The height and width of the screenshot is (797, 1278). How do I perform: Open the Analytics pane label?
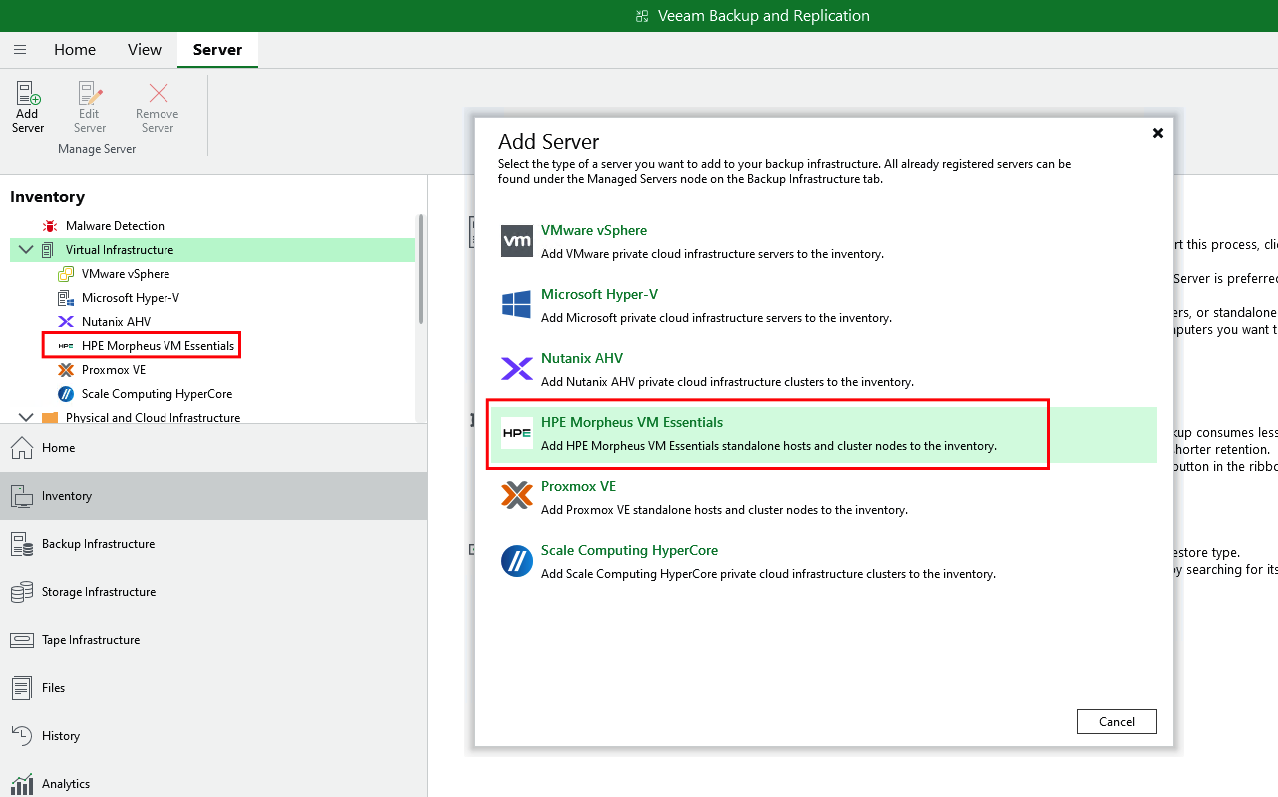pos(66,784)
